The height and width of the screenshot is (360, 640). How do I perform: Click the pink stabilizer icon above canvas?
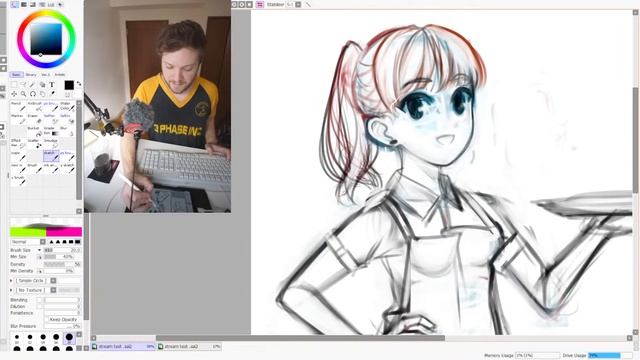(260, 4)
